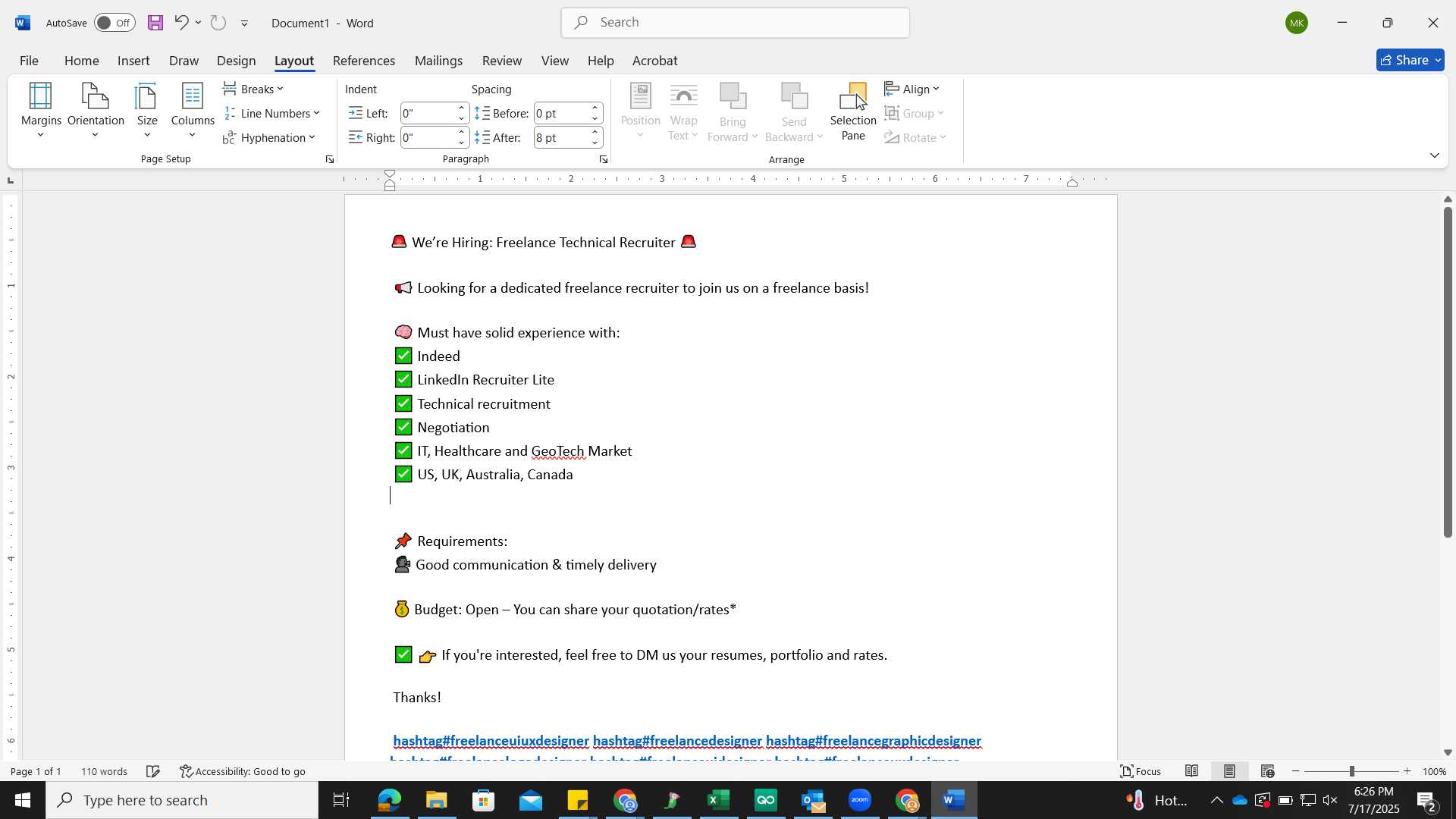The width and height of the screenshot is (1456, 819).
Task: Click the Left indent input field
Action: coord(428,114)
